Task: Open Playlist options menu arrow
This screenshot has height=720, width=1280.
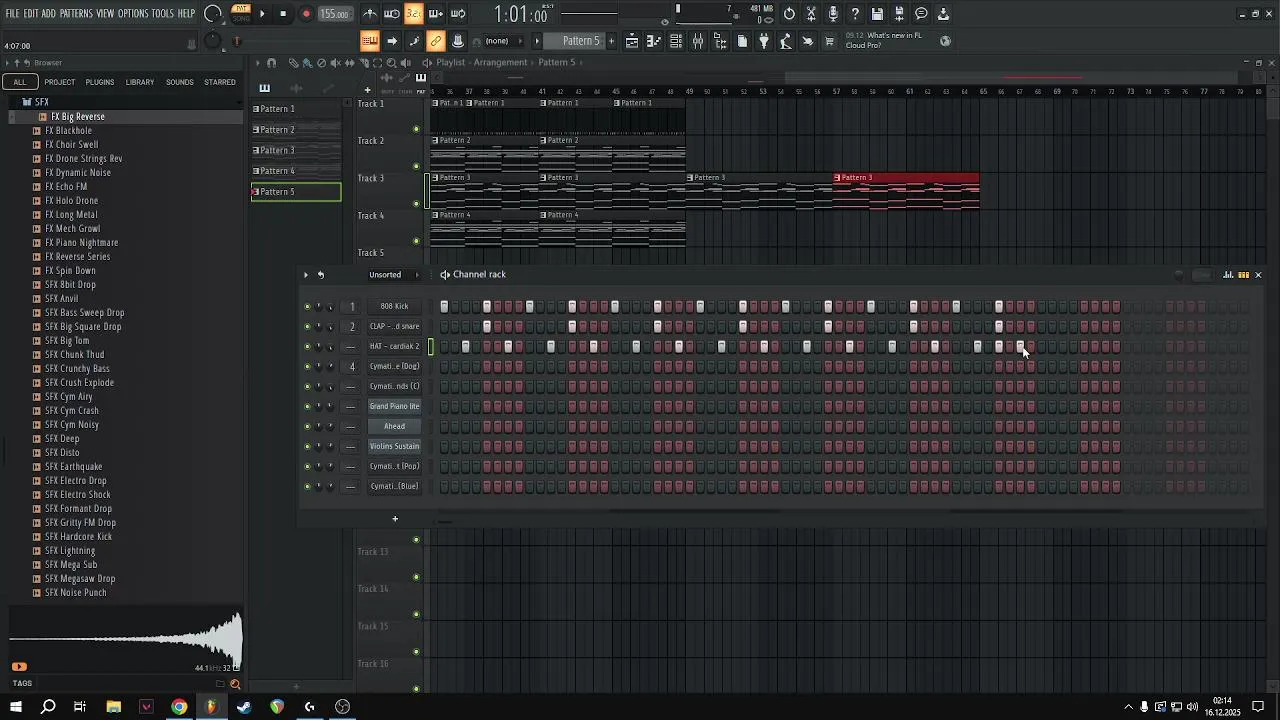Action: pyautogui.click(x=257, y=63)
